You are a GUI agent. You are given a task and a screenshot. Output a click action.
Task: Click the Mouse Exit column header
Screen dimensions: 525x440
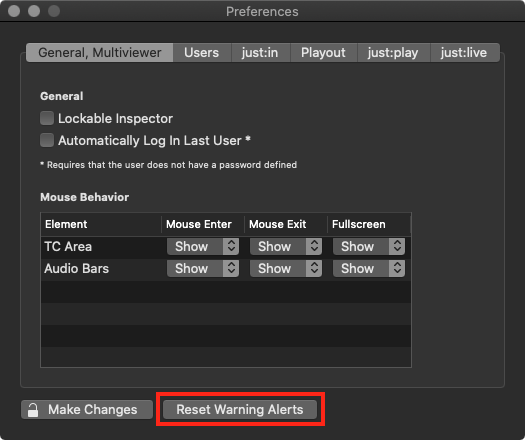tap(286, 224)
